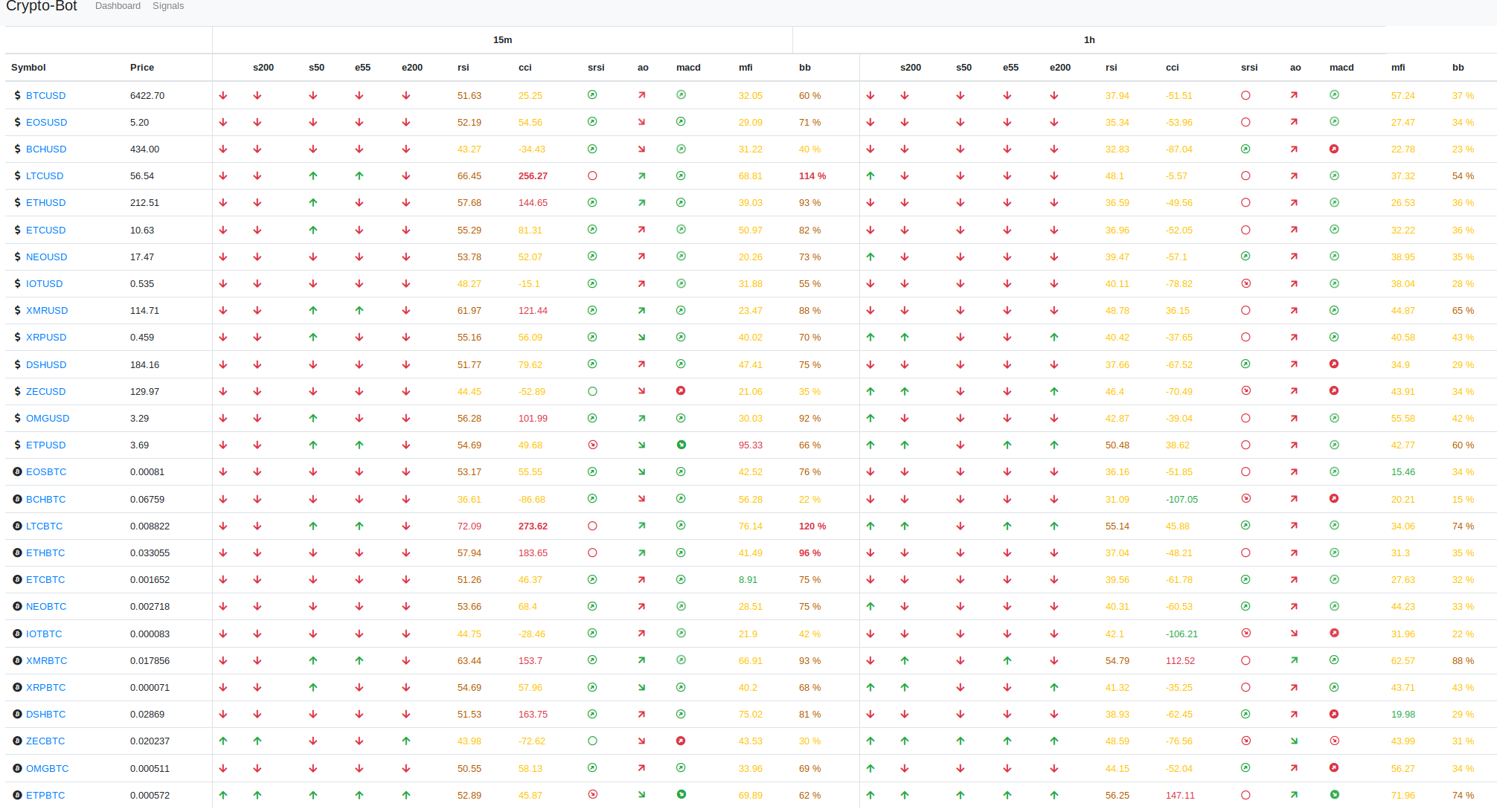
Task: Click the bitcoin icon beside NEOBTC
Action: (17, 606)
